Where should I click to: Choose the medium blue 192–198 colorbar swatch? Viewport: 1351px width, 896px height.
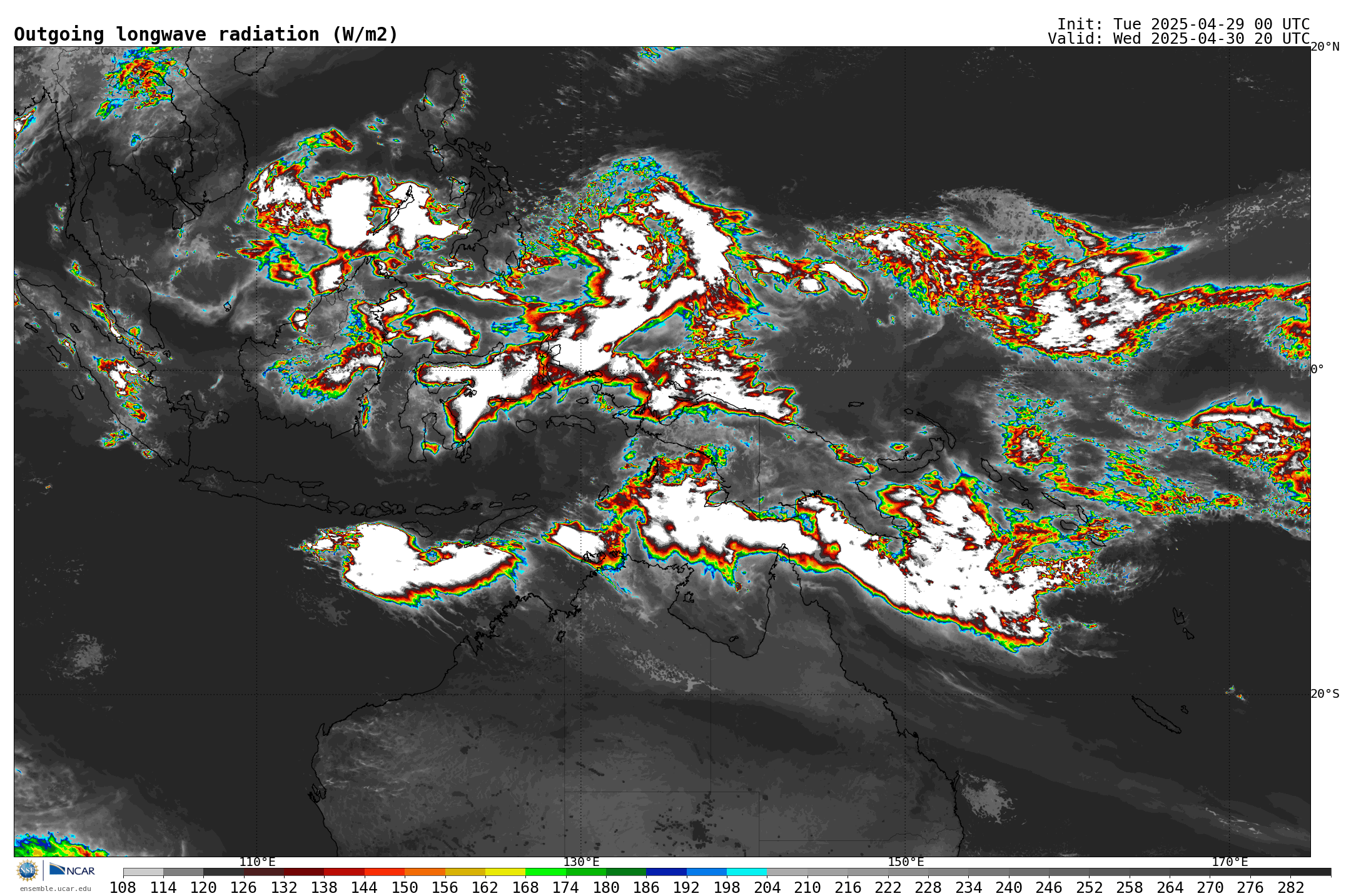pos(707,872)
